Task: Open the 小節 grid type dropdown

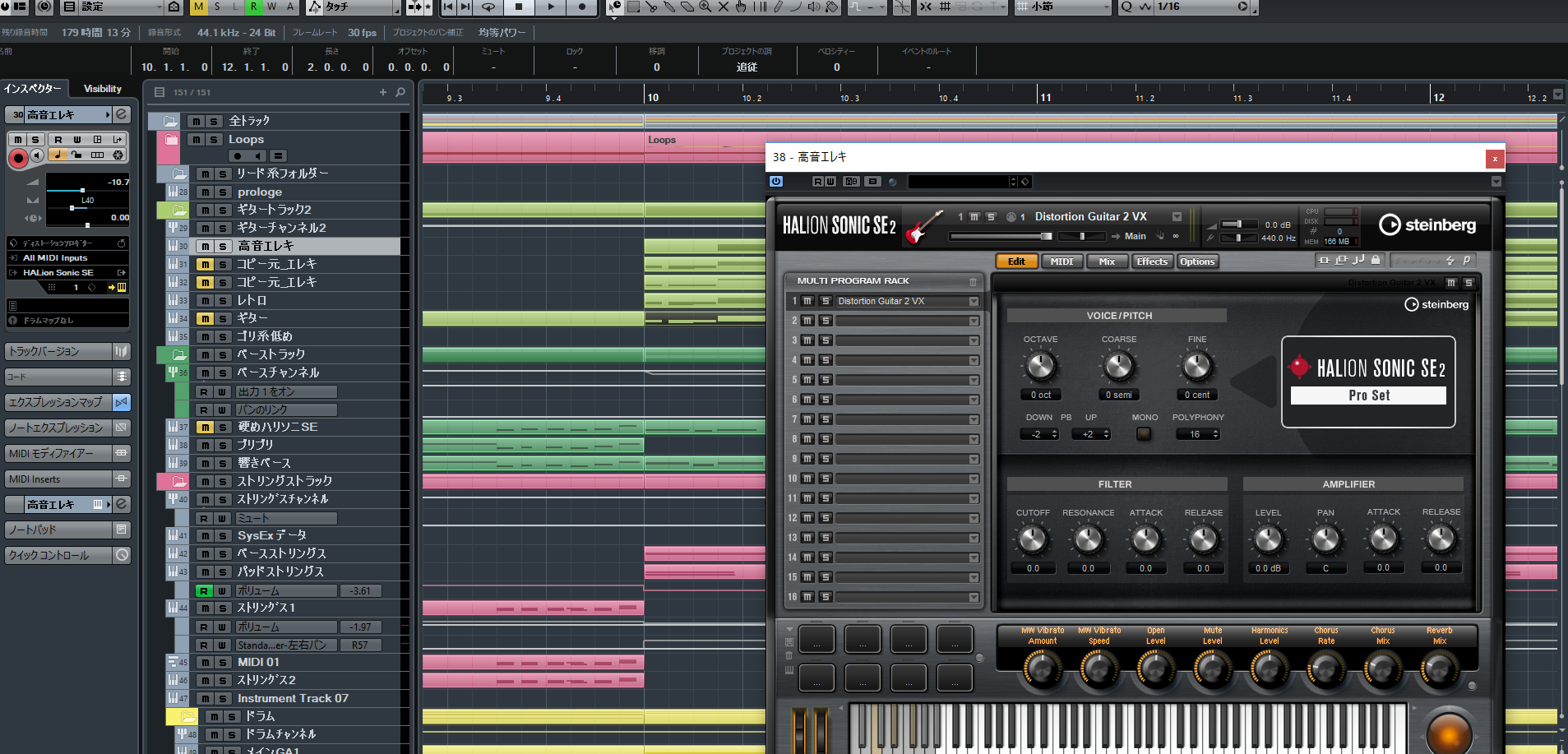Action: pos(1062,7)
